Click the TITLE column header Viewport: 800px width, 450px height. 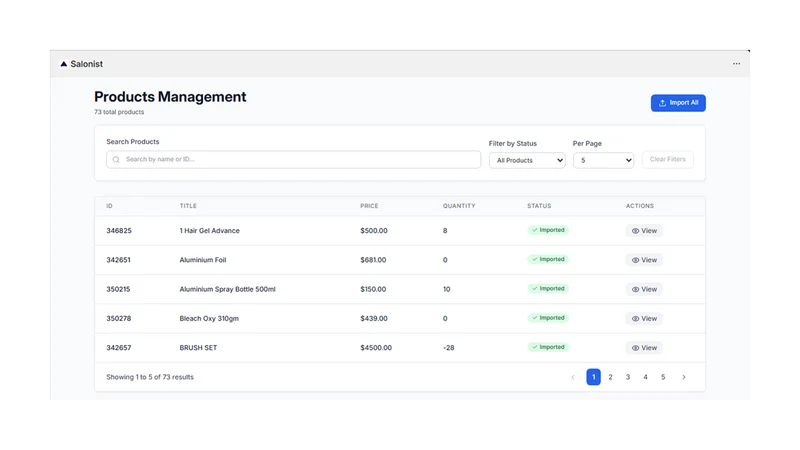[188, 206]
